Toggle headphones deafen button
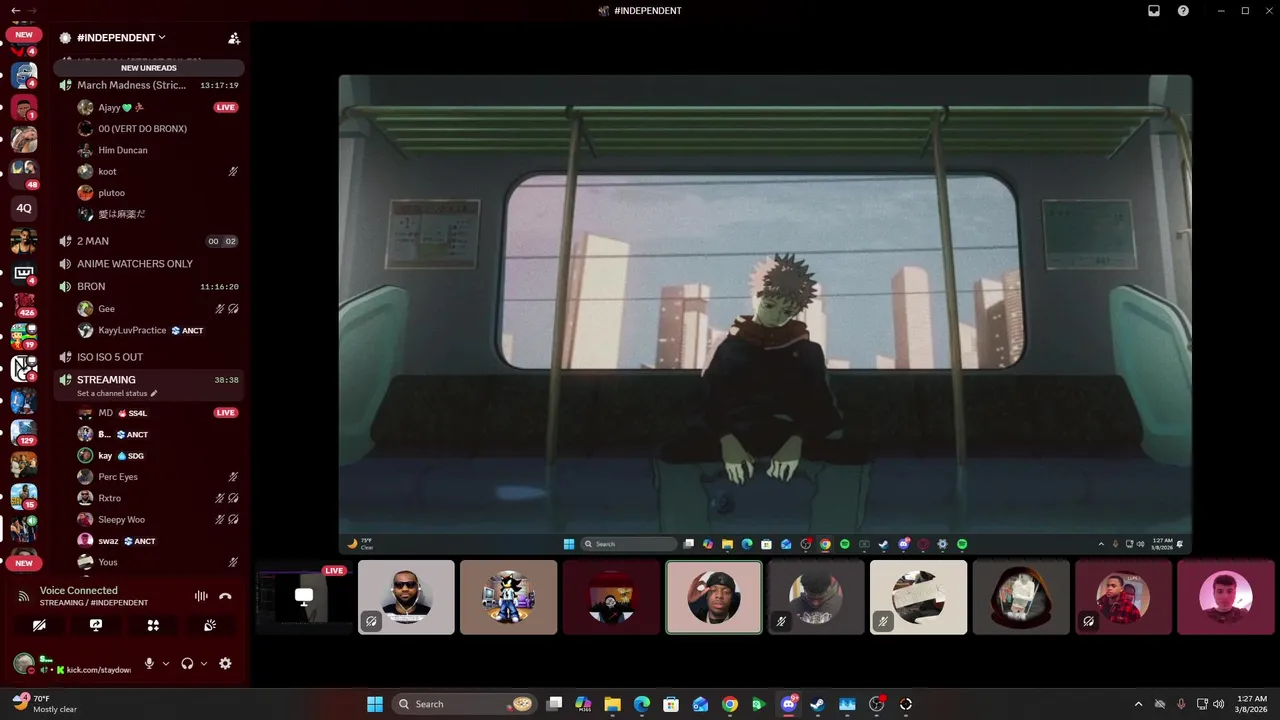The image size is (1280, 720). click(187, 663)
